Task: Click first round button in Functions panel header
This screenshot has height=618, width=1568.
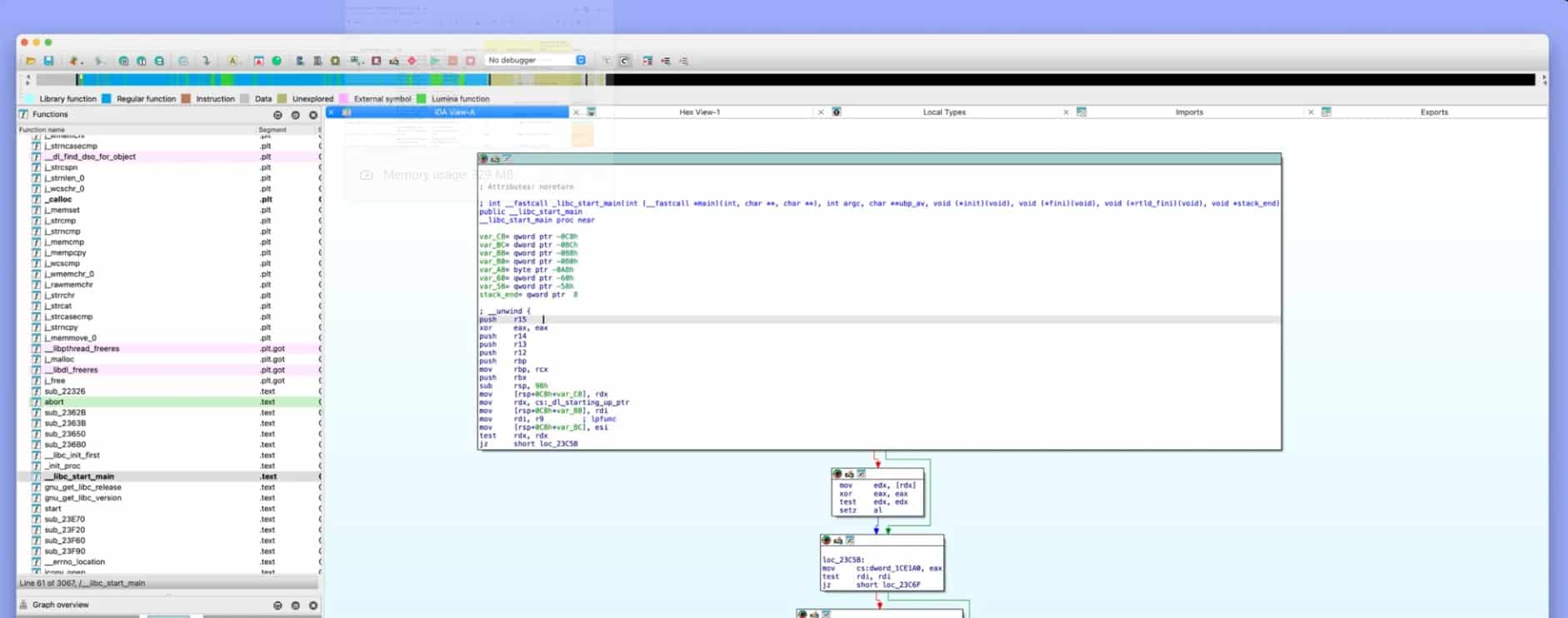Action: coord(277,115)
